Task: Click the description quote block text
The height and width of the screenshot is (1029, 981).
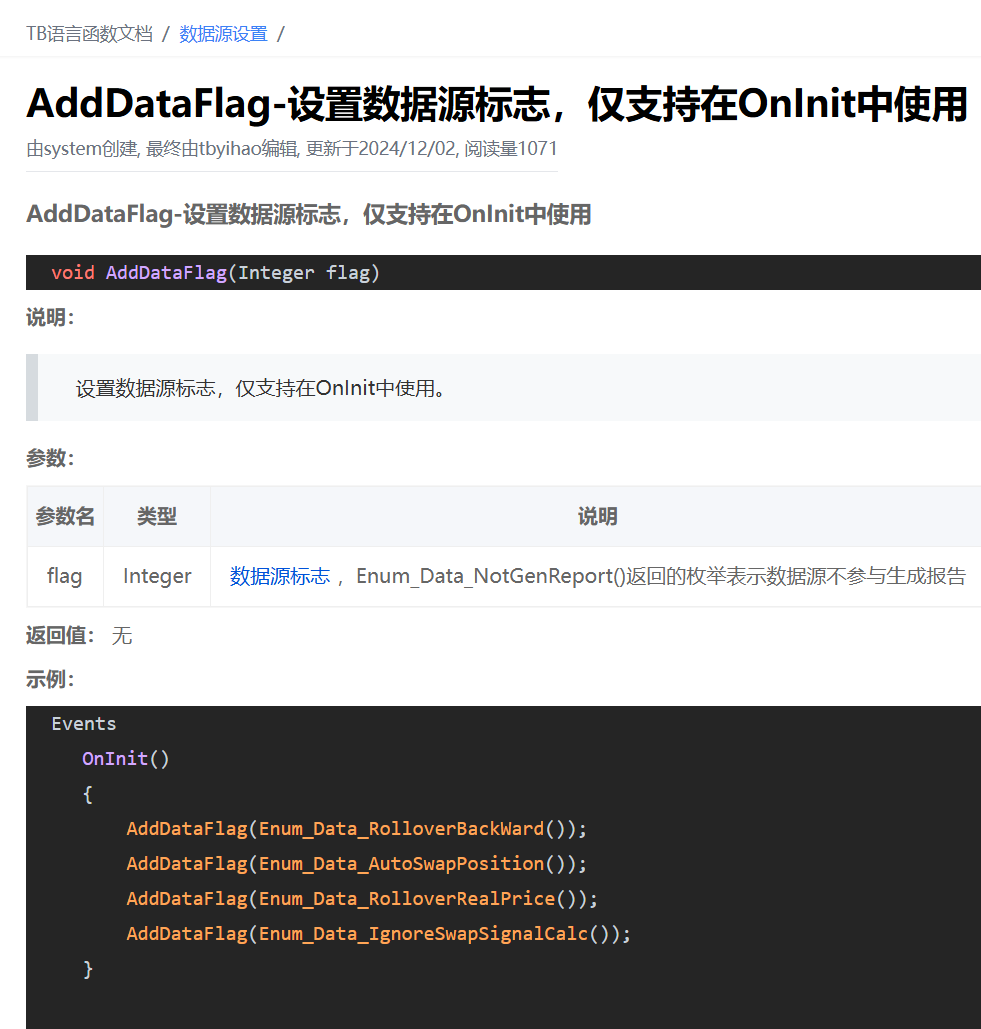Action: (260, 388)
